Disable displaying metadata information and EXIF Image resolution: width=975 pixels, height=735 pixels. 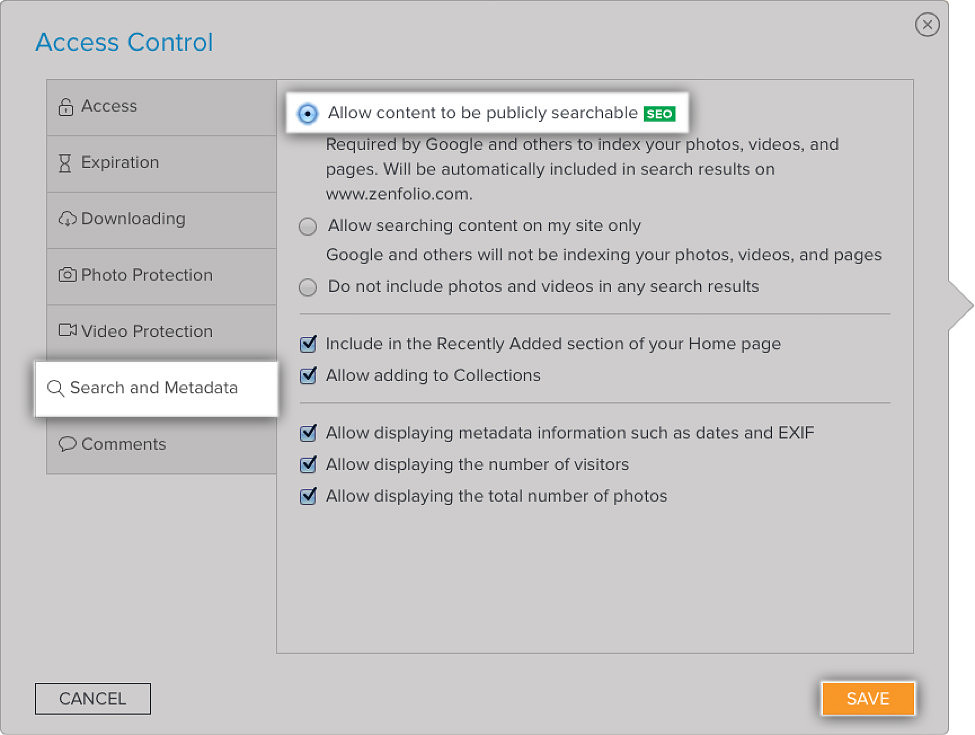pos(308,434)
